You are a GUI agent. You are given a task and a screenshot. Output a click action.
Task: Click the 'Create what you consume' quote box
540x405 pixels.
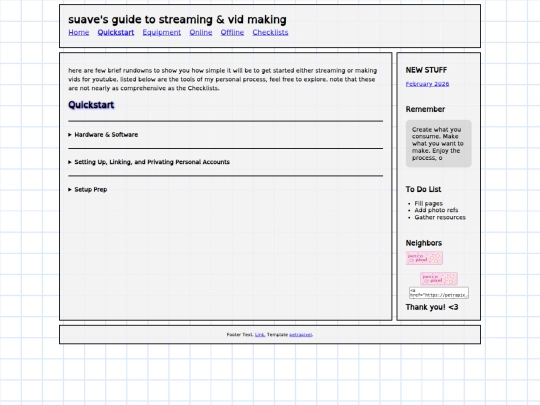(x=438, y=144)
